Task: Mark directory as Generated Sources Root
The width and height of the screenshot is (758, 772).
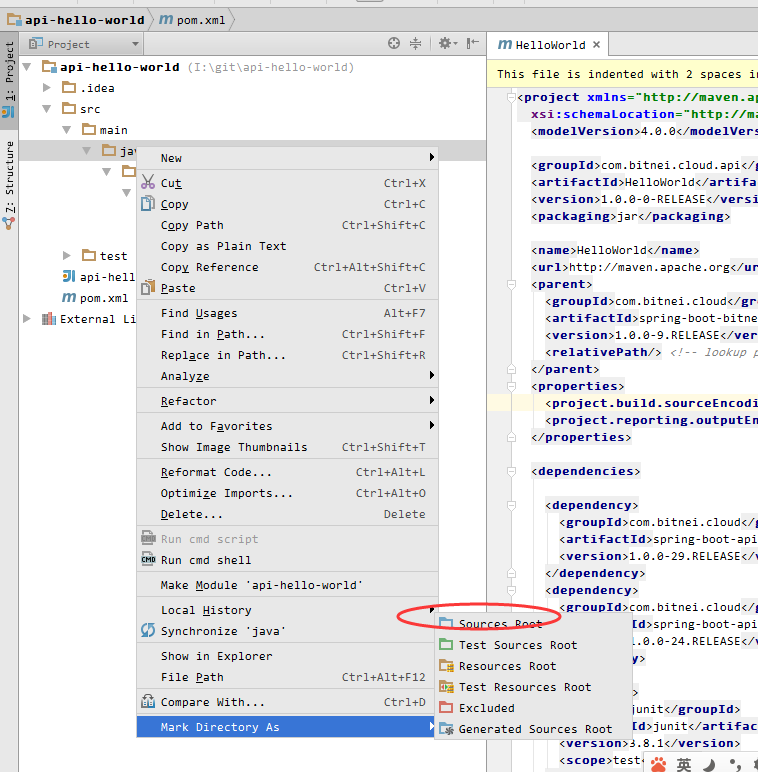Action: click(x=534, y=729)
